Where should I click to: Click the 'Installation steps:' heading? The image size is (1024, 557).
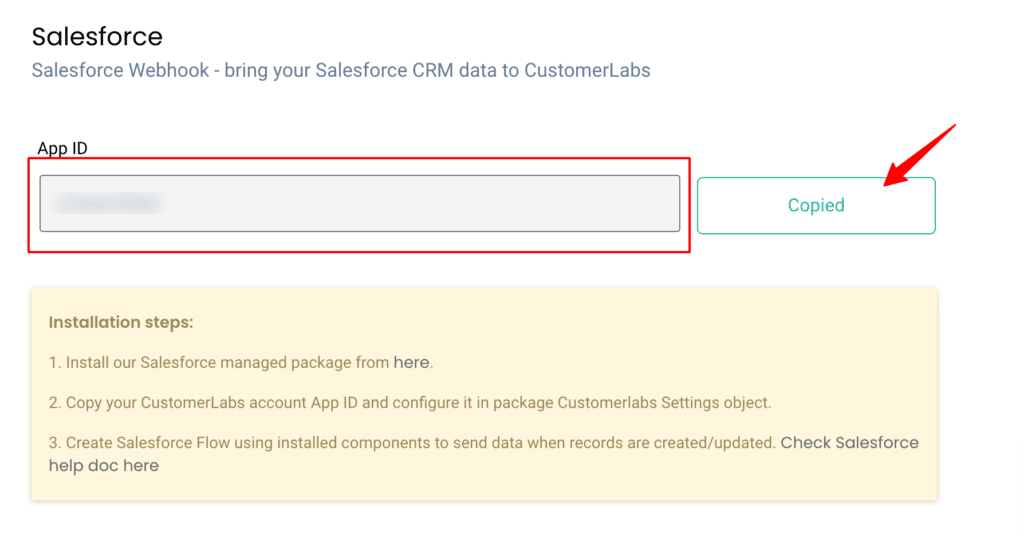121,322
